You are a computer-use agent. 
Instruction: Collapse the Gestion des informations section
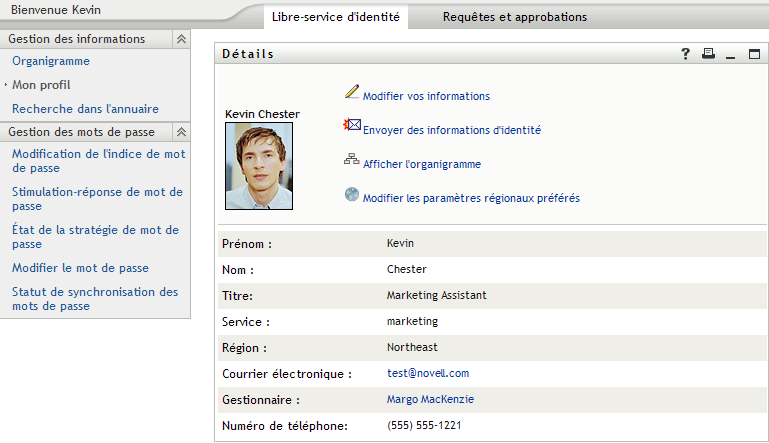[x=181, y=39]
